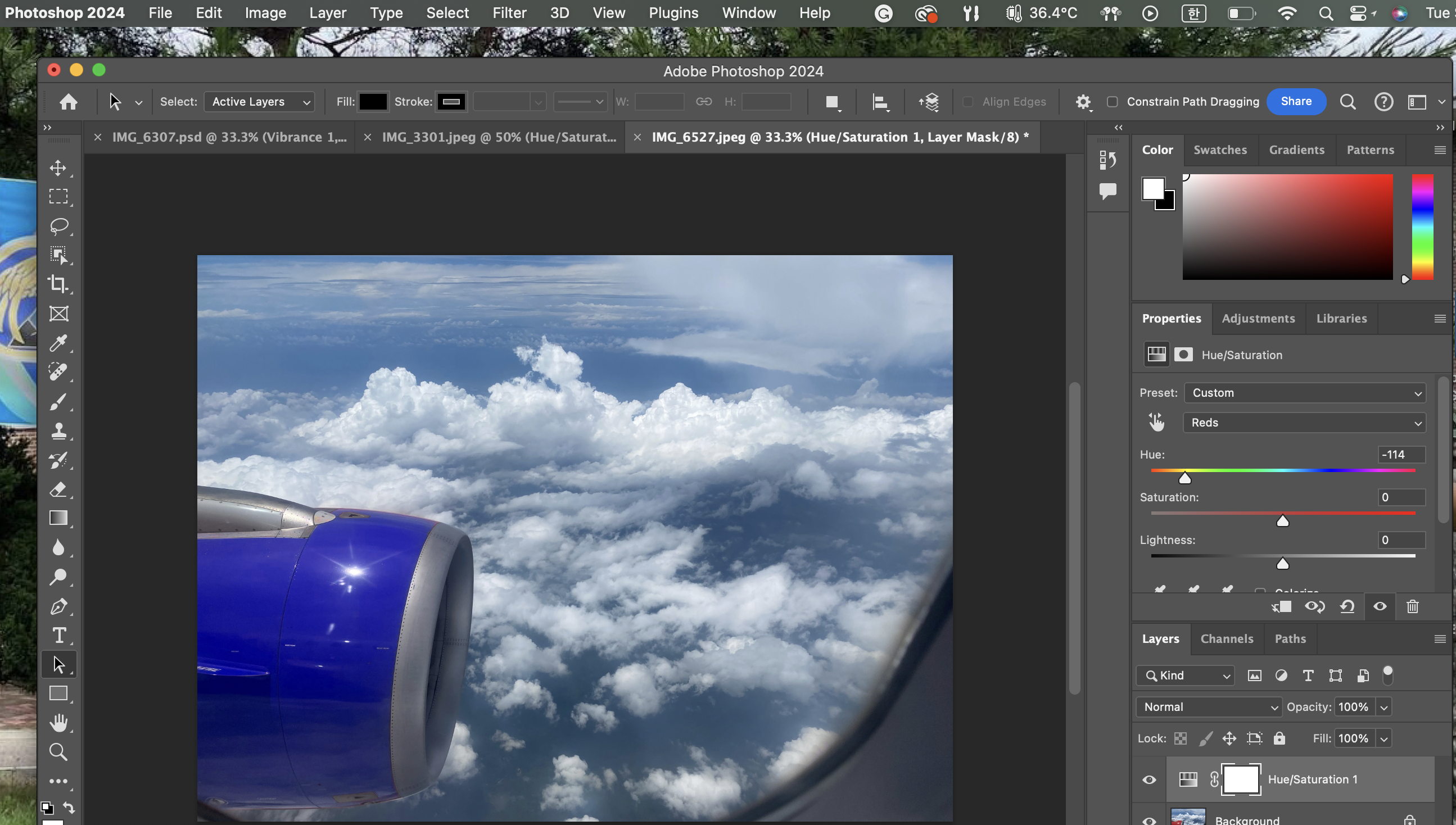Screen dimensions: 1456x825
Task: Toggle Properties panel layer visibility eye
Action: tap(1380, 607)
